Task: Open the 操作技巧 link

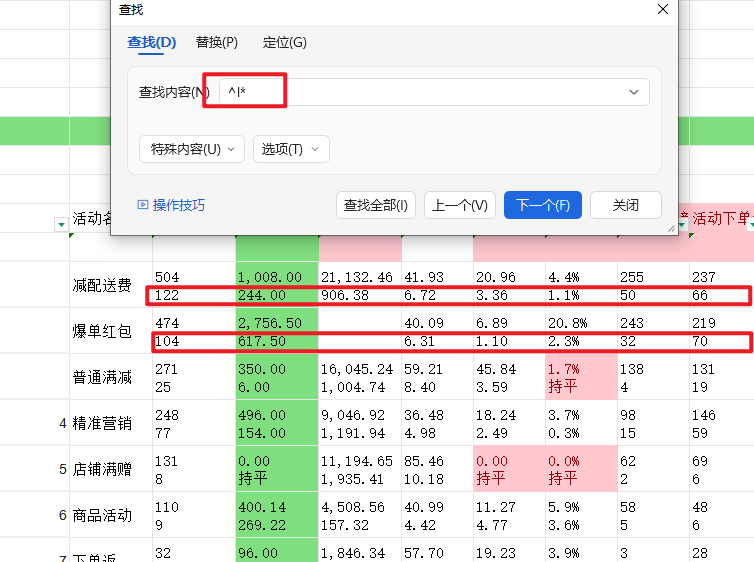Action: click(x=171, y=205)
